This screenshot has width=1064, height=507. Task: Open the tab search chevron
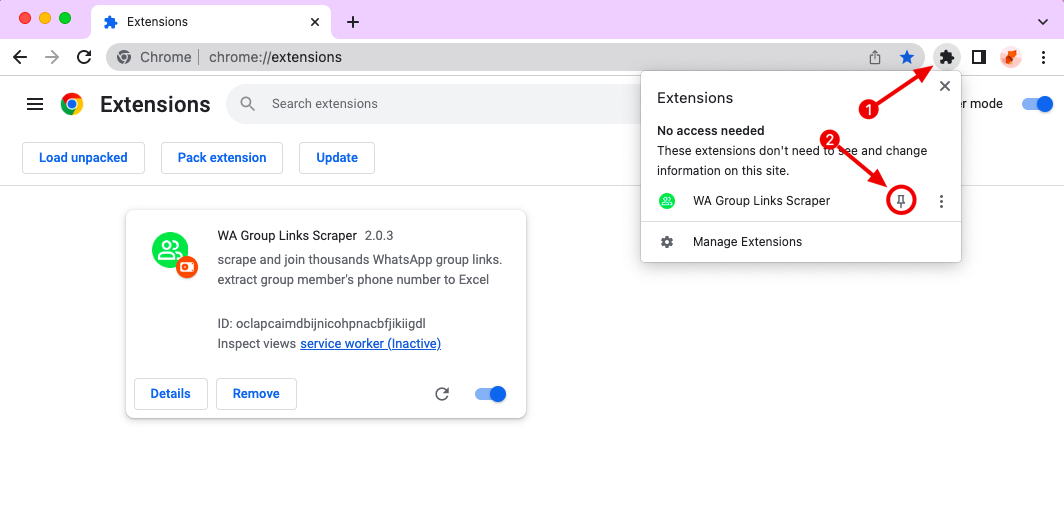pyautogui.click(x=1043, y=22)
